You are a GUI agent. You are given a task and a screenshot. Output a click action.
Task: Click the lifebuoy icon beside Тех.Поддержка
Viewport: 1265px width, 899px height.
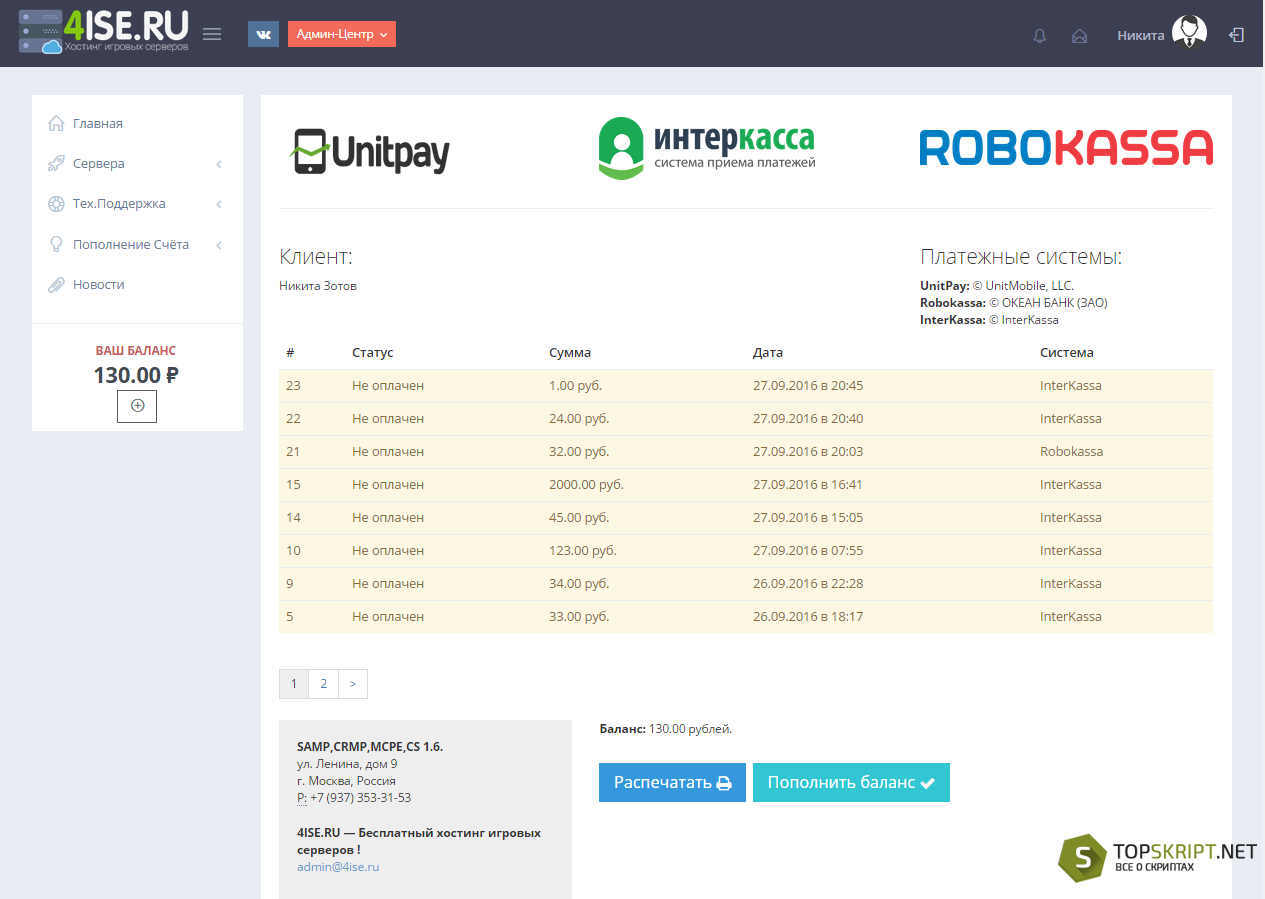coord(56,204)
